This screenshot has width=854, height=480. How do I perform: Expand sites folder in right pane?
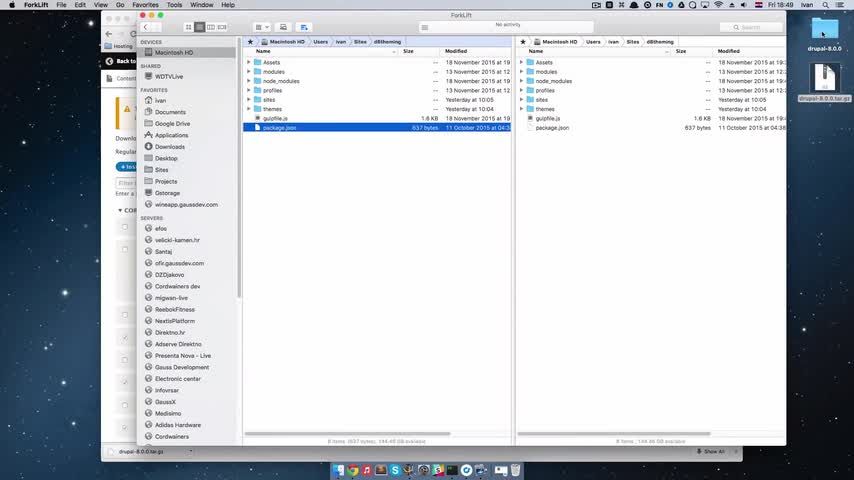point(521,100)
